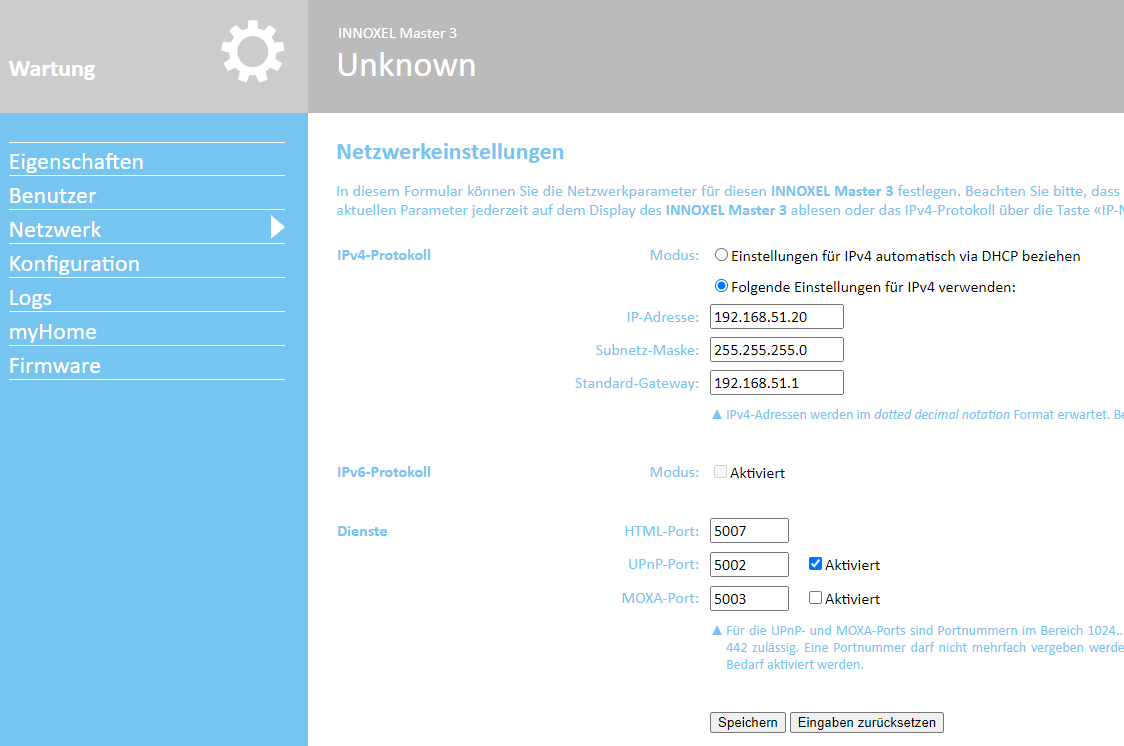Select DHCP automatic IPv4 radio option
Image resolution: width=1124 pixels, height=746 pixels.
[x=721, y=255]
